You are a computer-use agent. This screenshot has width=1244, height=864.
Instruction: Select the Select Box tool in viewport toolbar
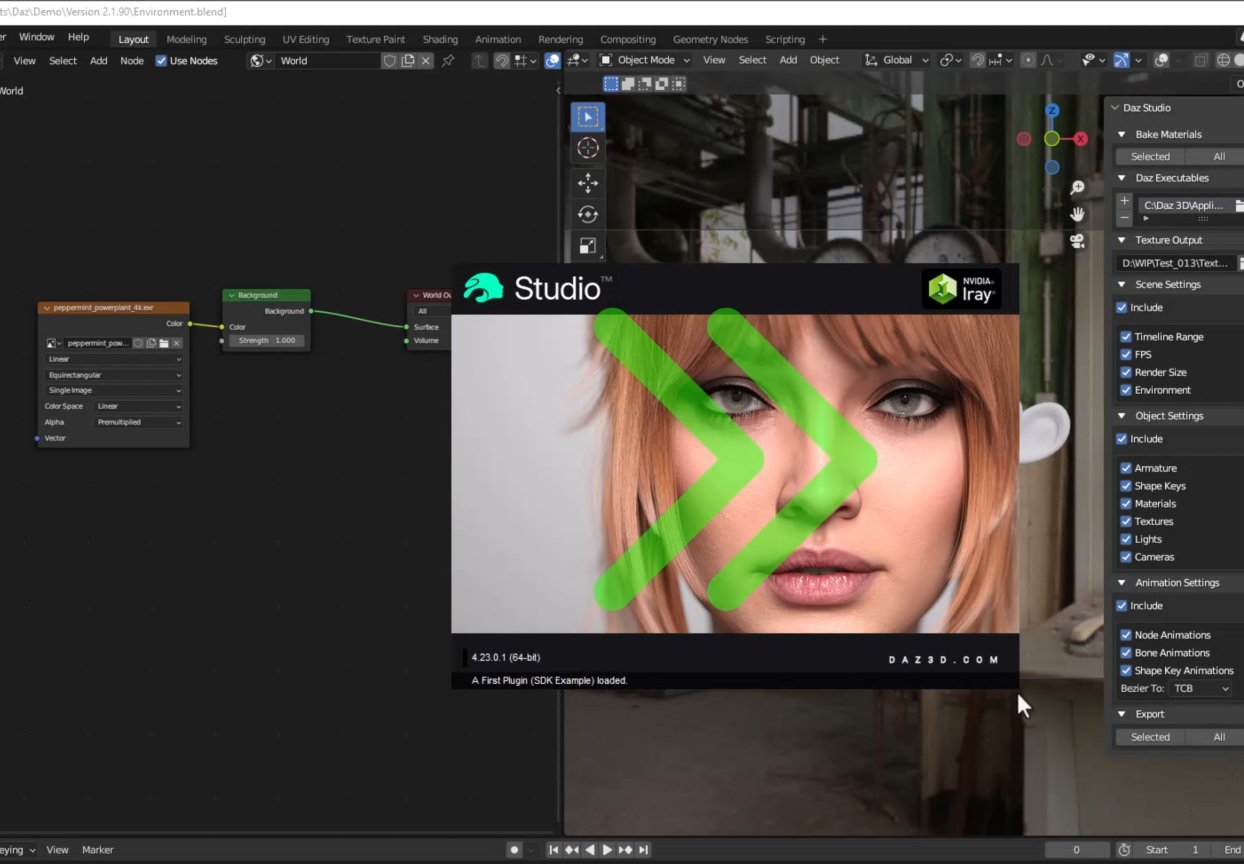[588, 117]
